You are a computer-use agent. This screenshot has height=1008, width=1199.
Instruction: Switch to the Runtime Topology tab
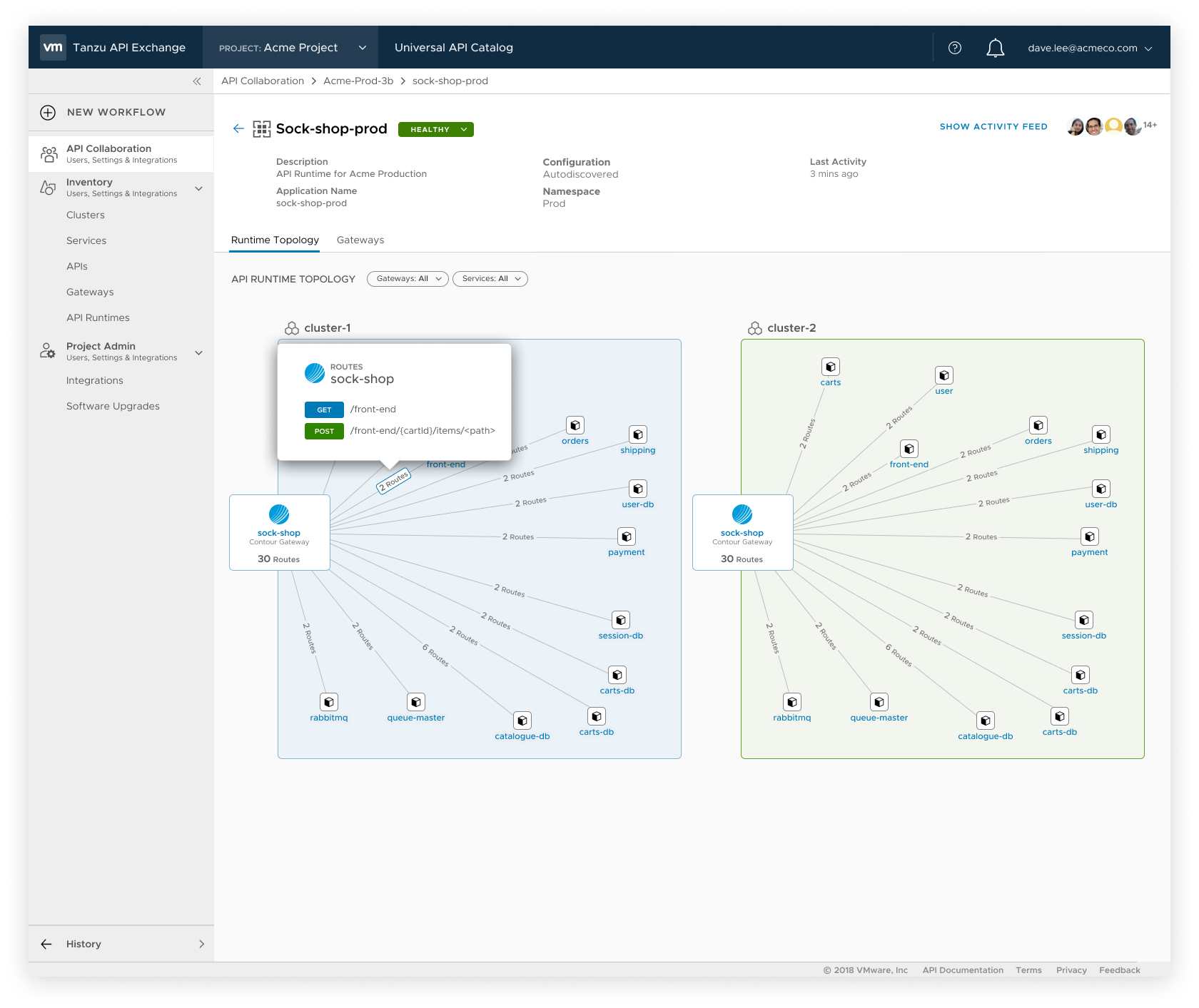click(x=275, y=240)
